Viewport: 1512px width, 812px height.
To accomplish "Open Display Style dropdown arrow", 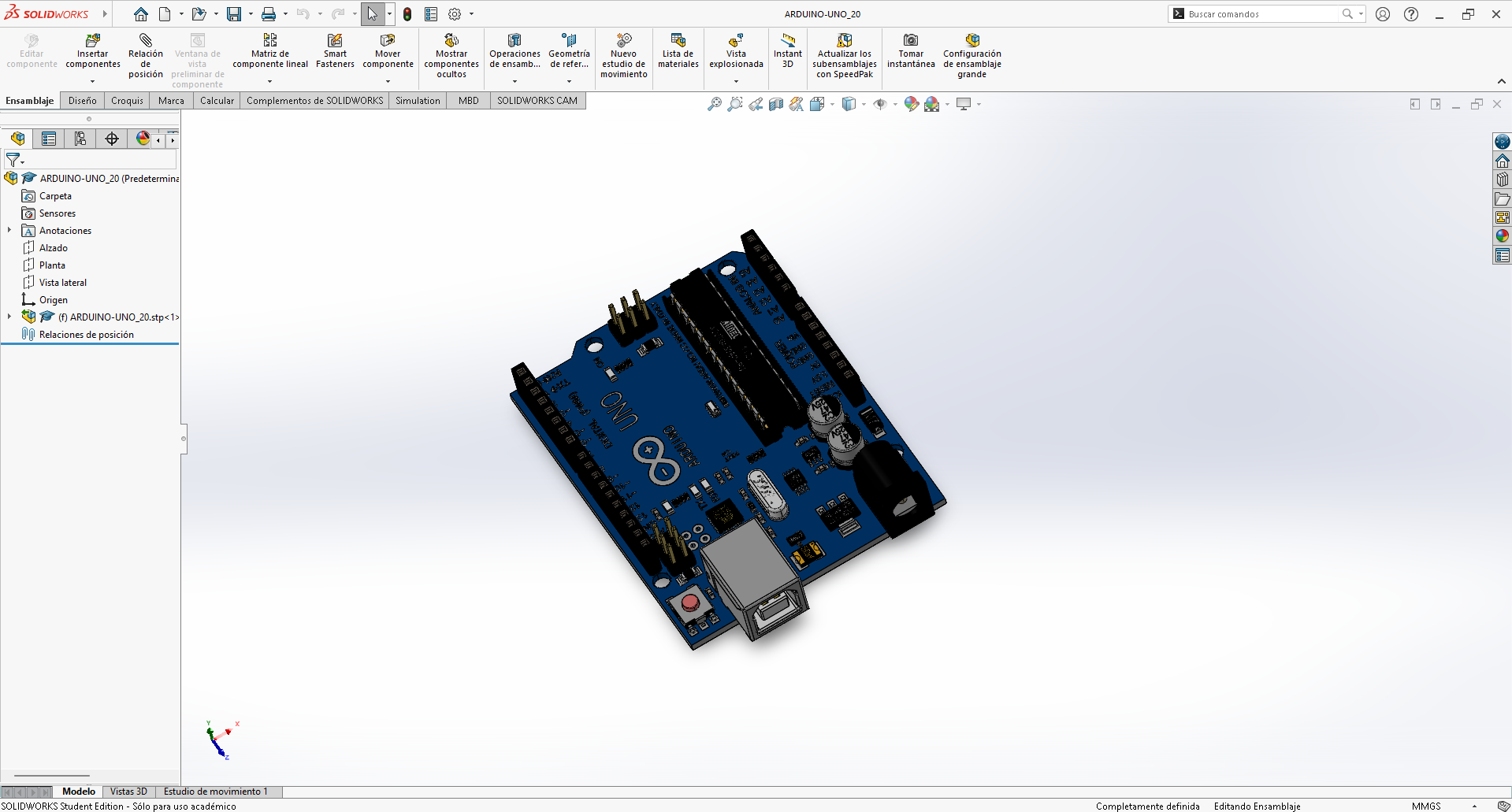I will click(864, 104).
